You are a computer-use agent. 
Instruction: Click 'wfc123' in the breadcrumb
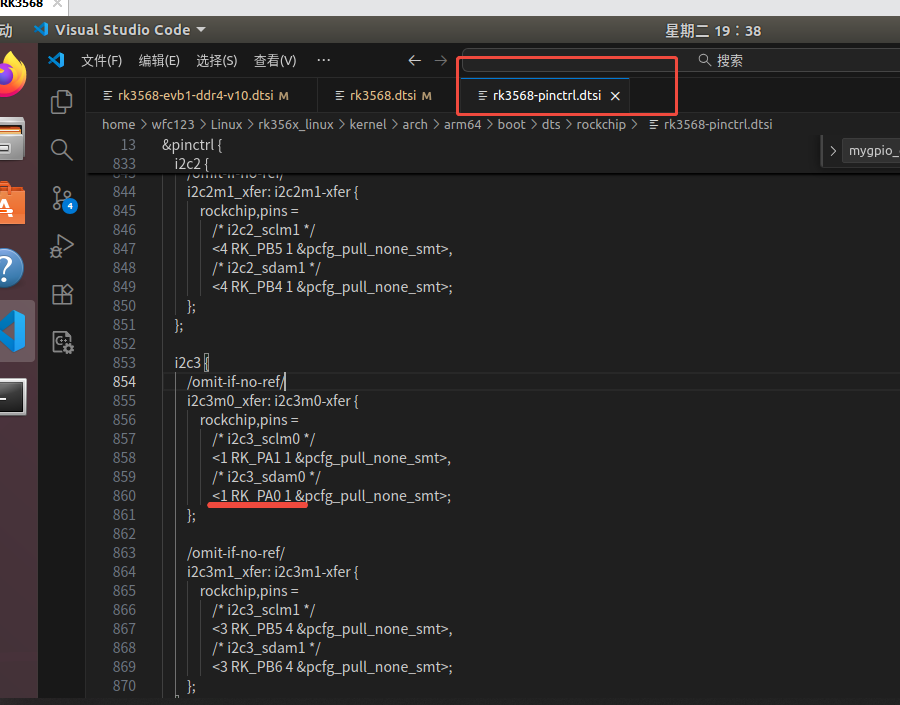click(x=173, y=125)
